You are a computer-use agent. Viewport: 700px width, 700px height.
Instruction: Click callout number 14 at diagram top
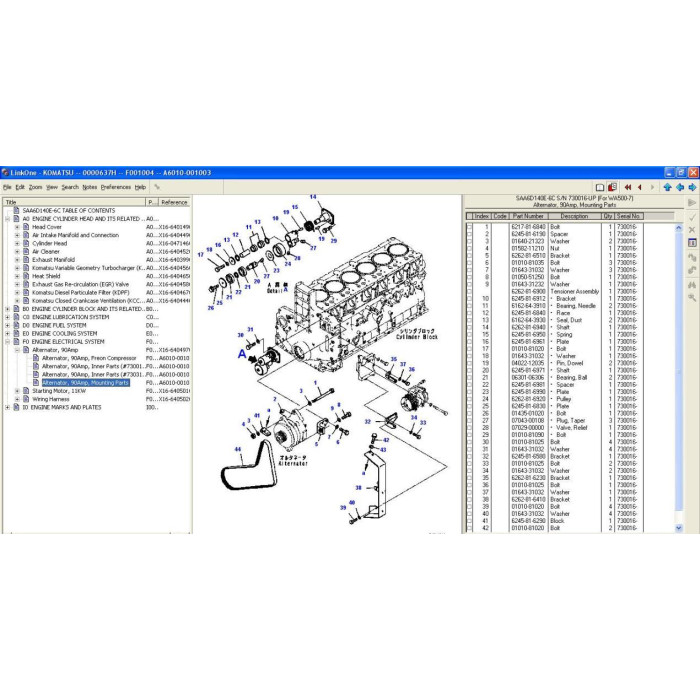(313, 197)
